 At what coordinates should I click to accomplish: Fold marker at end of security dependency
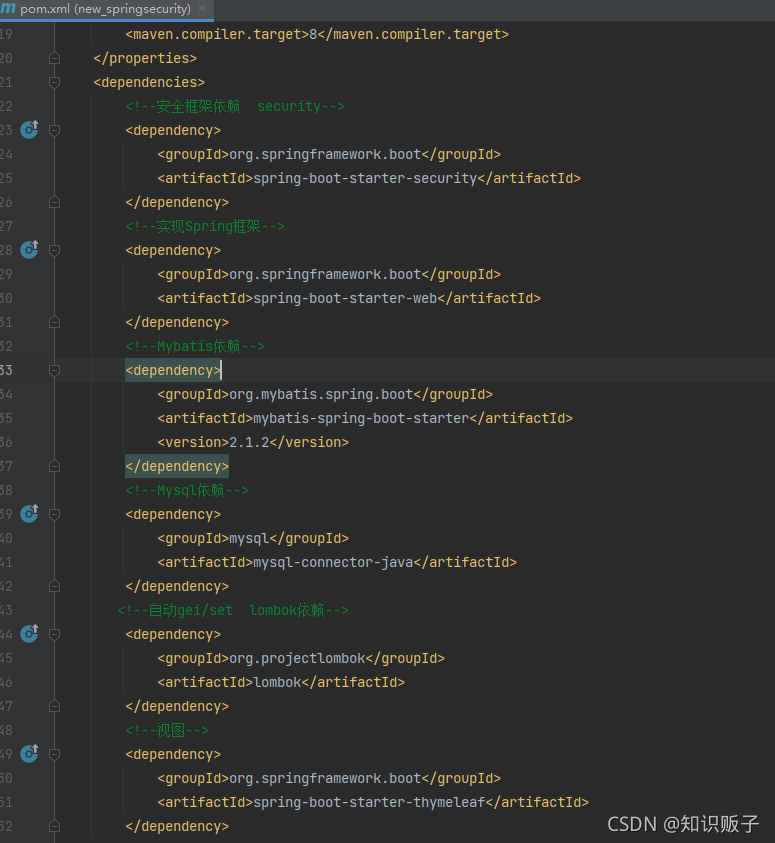(54, 202)
